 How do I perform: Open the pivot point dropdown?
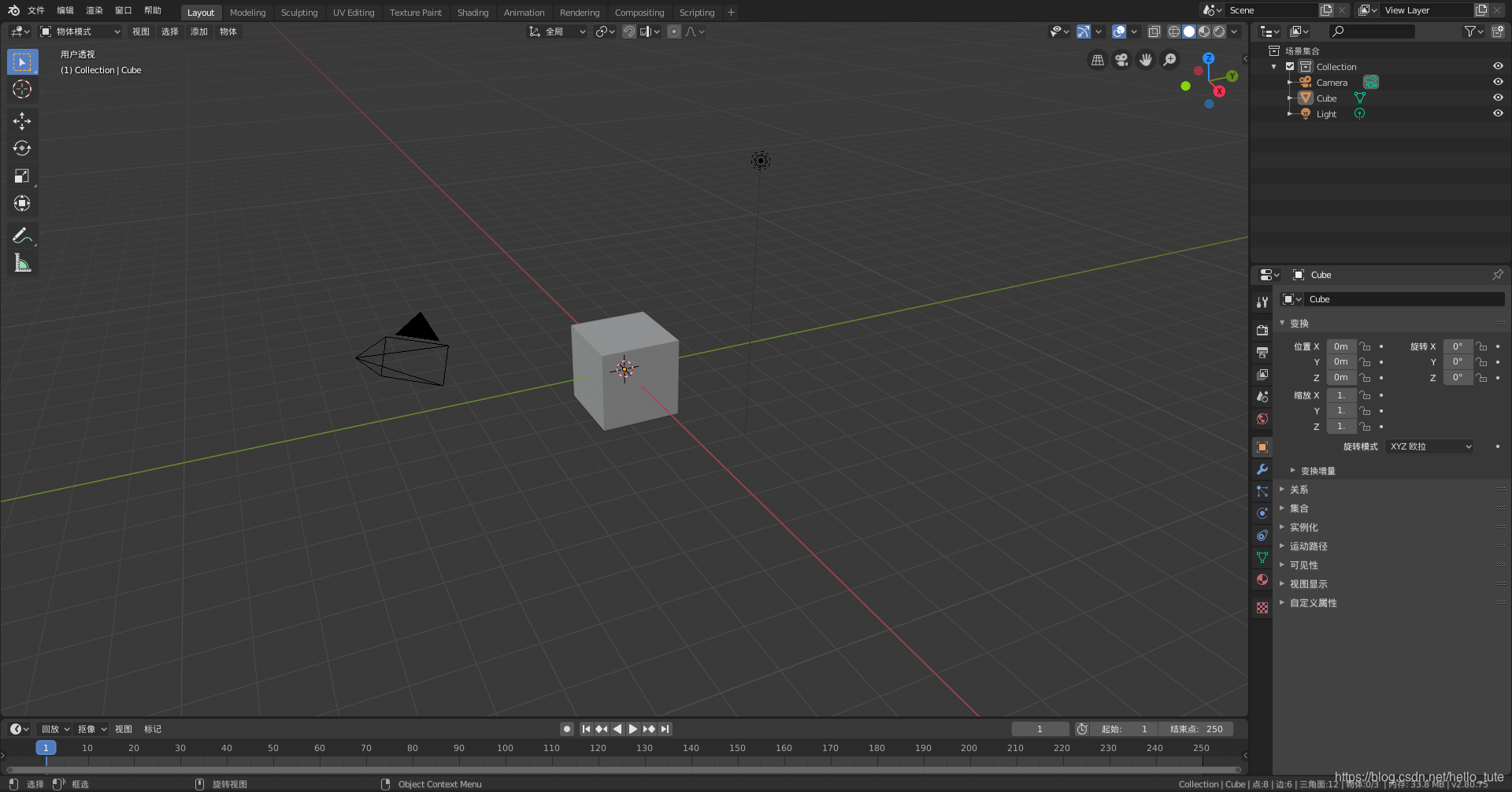tap(605, 31)
